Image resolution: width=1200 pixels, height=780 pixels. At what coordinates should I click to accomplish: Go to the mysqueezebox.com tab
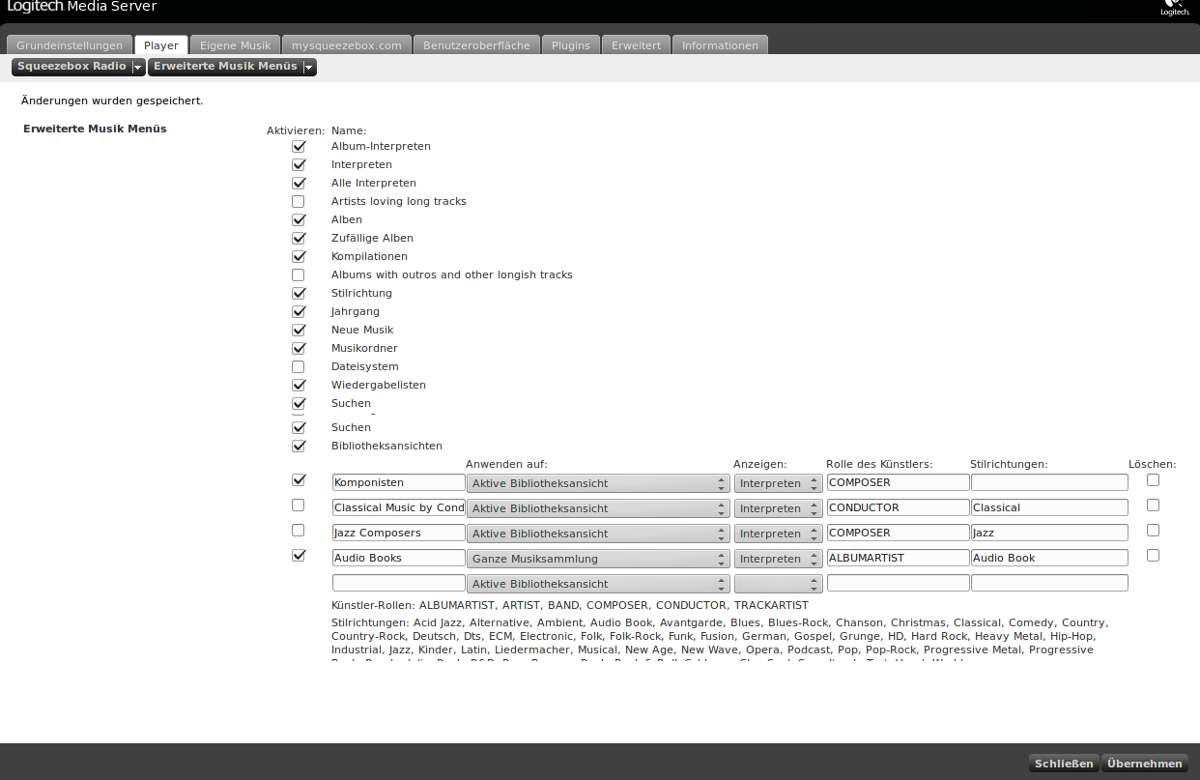[346, 45]
